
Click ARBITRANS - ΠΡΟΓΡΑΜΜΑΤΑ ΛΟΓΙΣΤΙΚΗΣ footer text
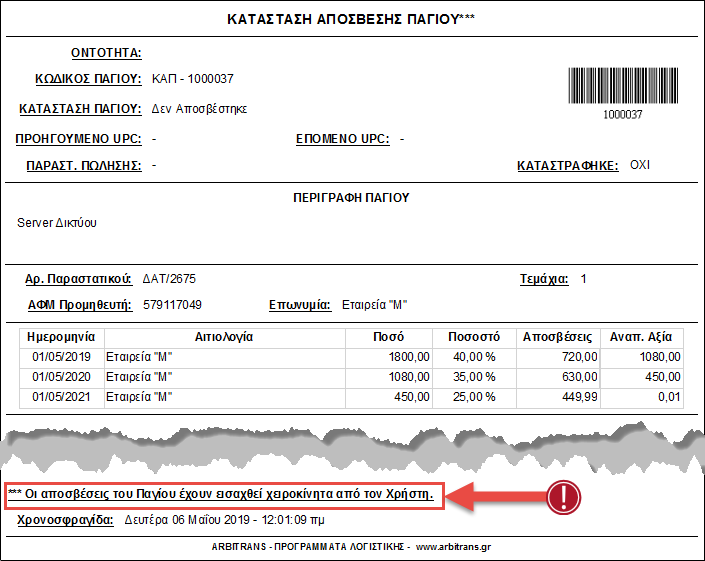click(308, 547)
